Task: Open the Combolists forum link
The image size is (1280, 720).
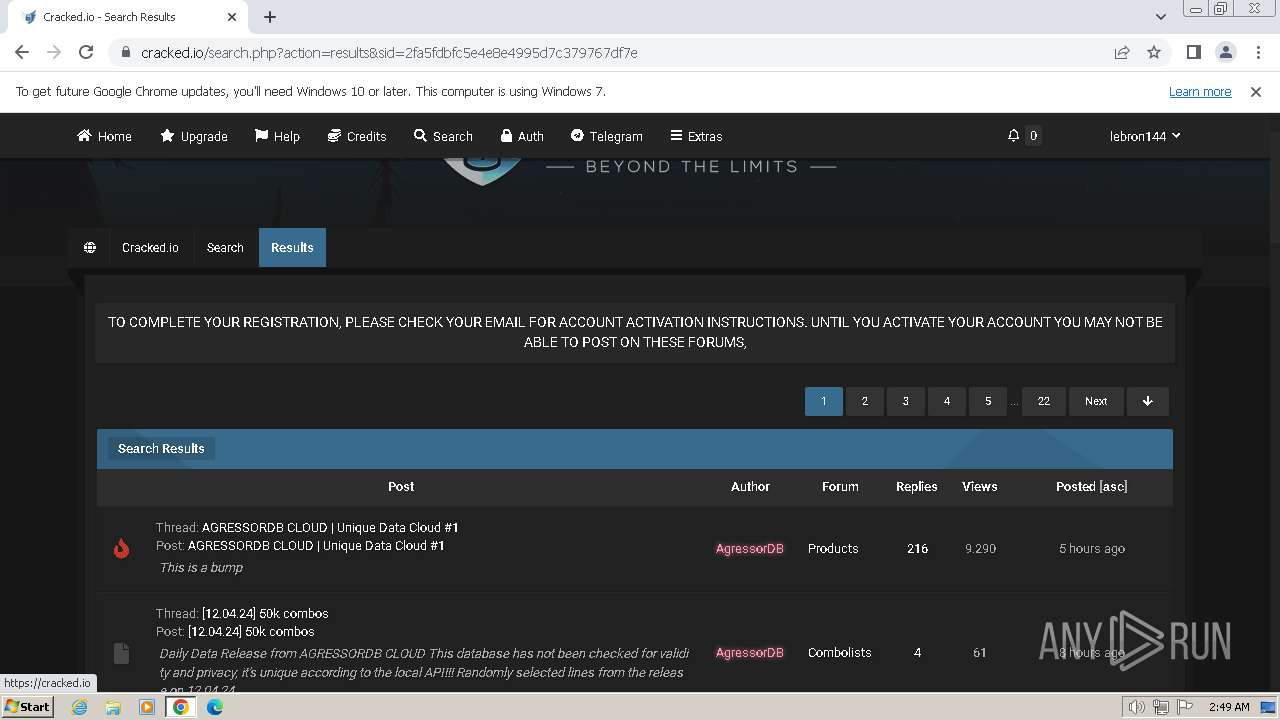Action: [839, 652]
